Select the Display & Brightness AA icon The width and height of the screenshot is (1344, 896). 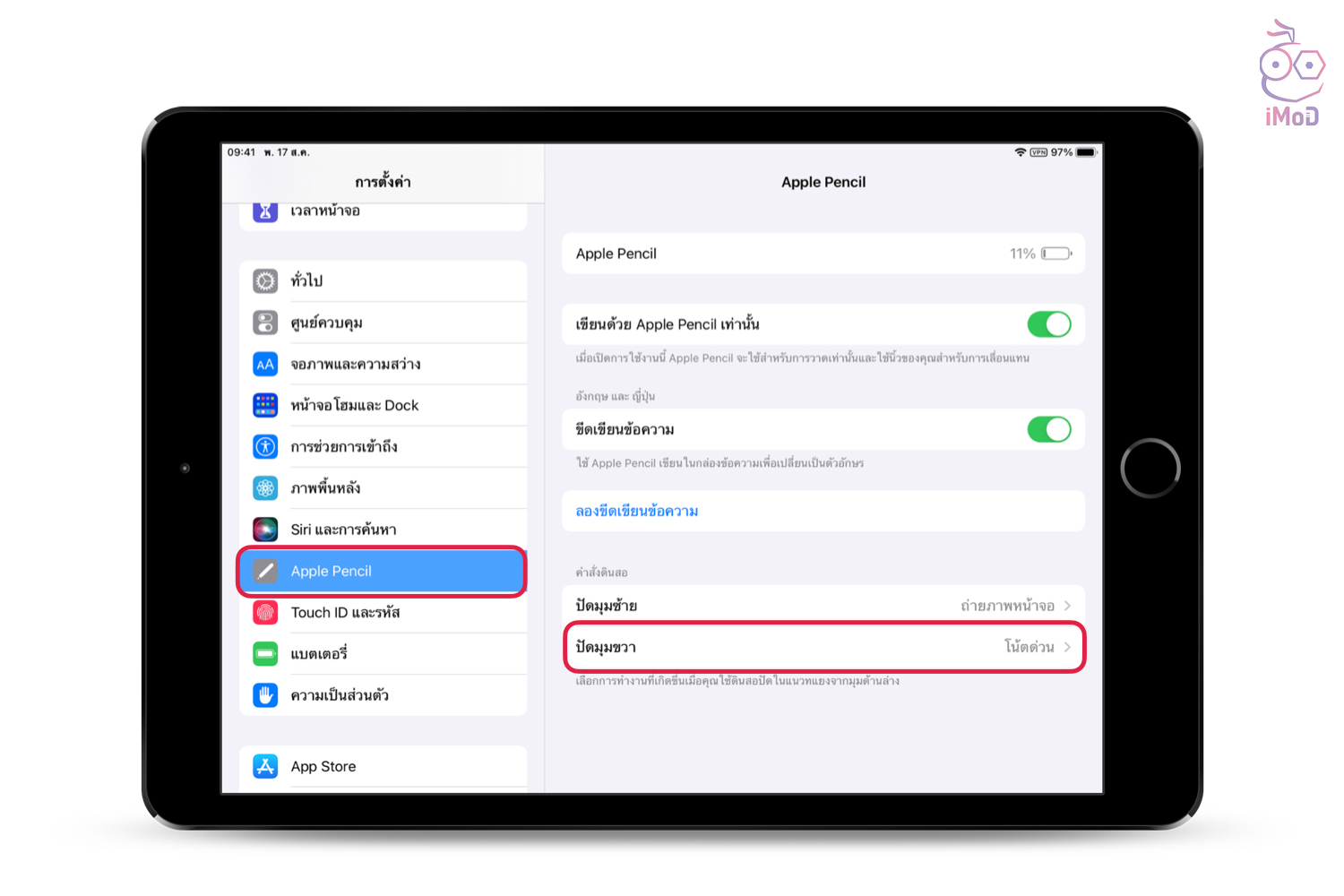click(265, 364)
